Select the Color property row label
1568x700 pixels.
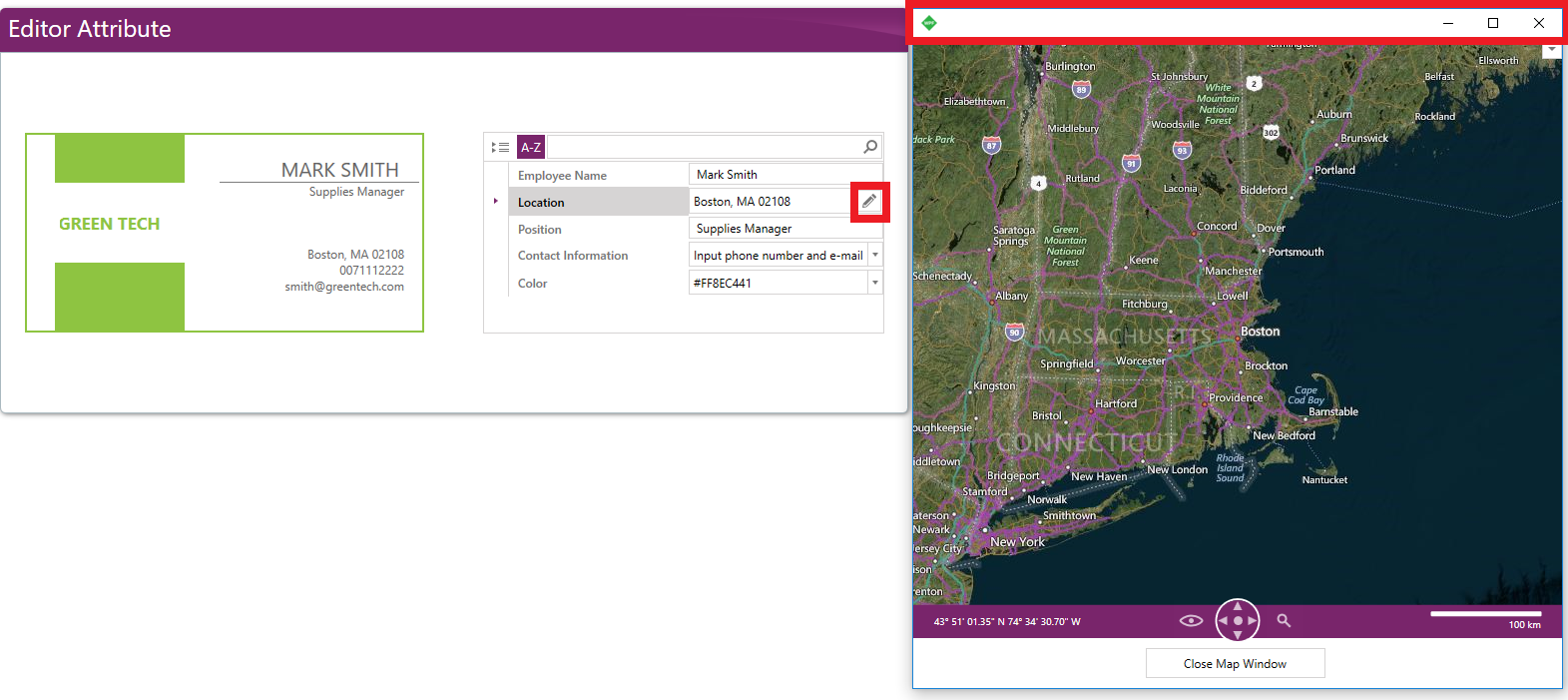click(x=532, y=284)
